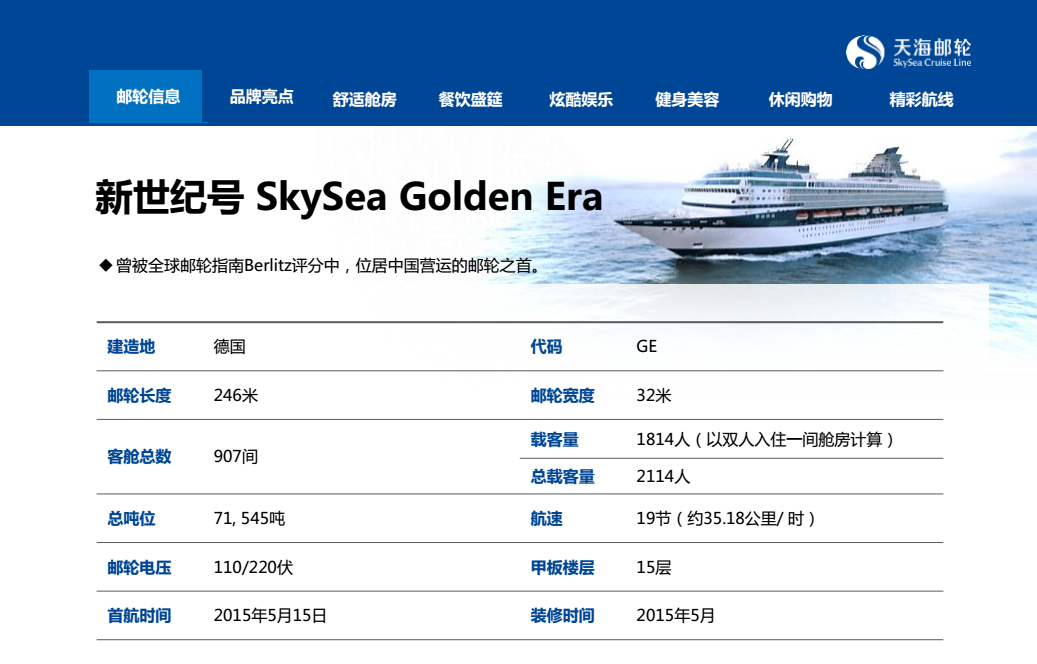Click the 装修时间 value 2015年5月
This screenshot has width=1037, height=664.
675,616
